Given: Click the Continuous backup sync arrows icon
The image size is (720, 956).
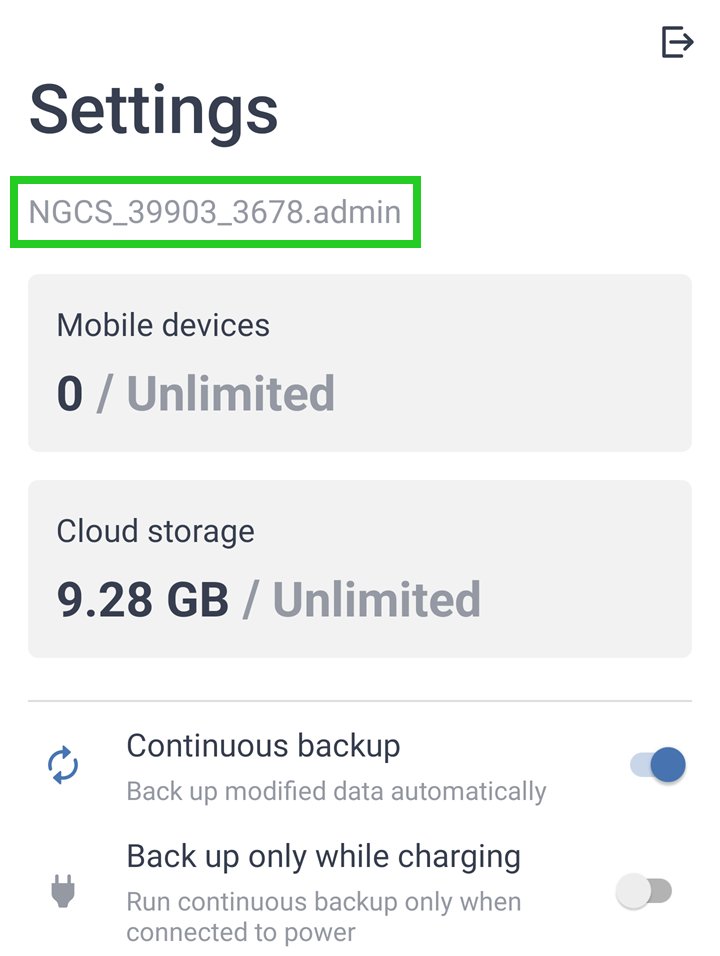Looking at the screenshot, I should point(63,766).
